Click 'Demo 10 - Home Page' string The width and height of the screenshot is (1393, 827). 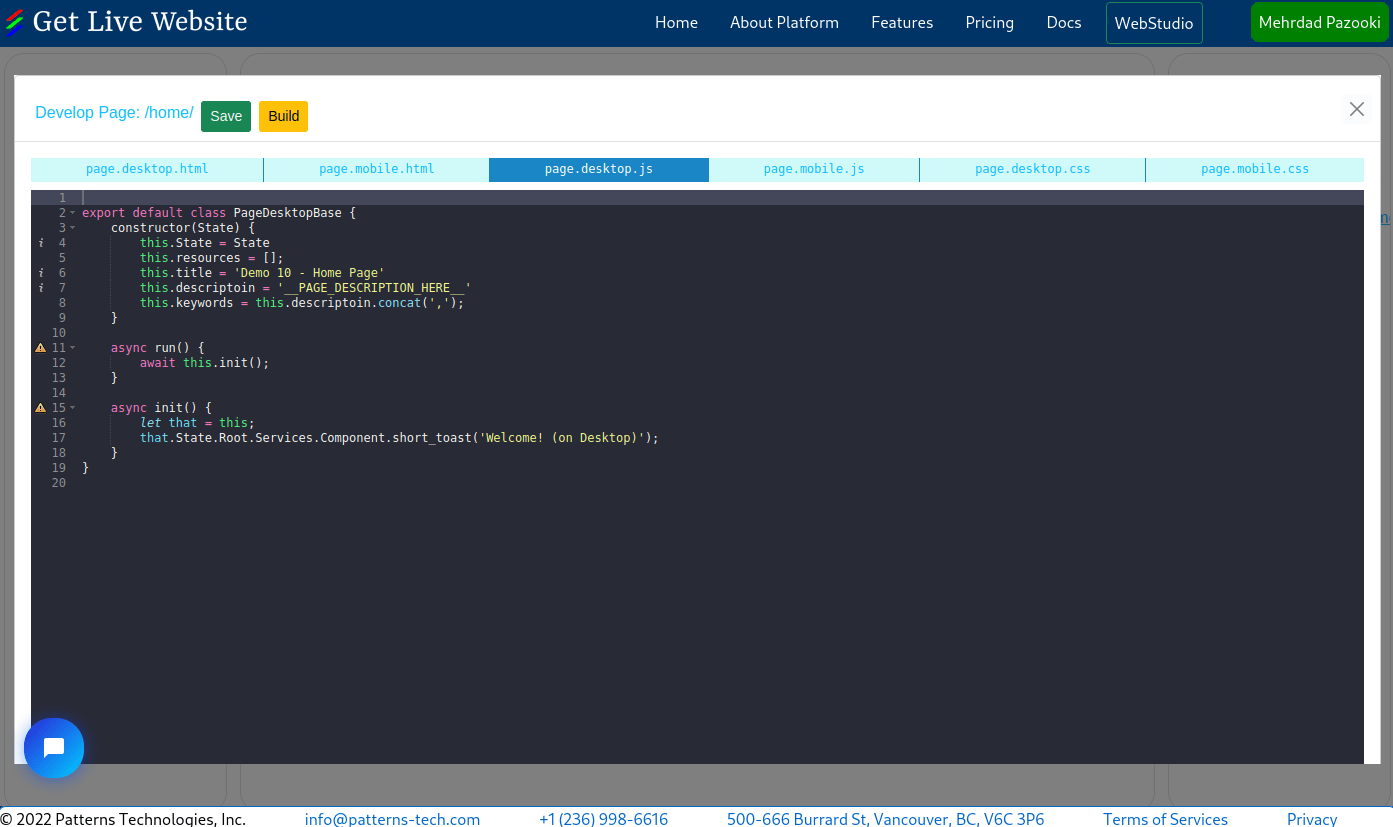309,273
